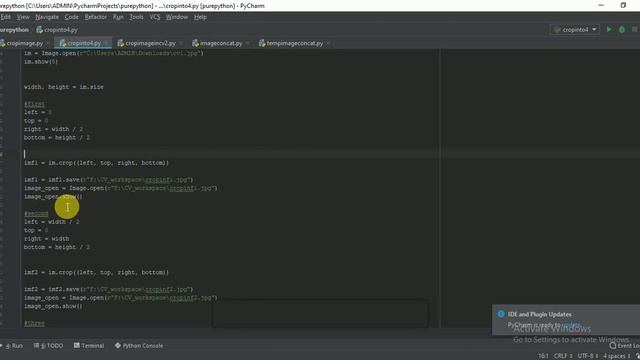
Task: Click the Python file icon on the cropimageincv2.py tab
Action: click(x=120, y=43)
